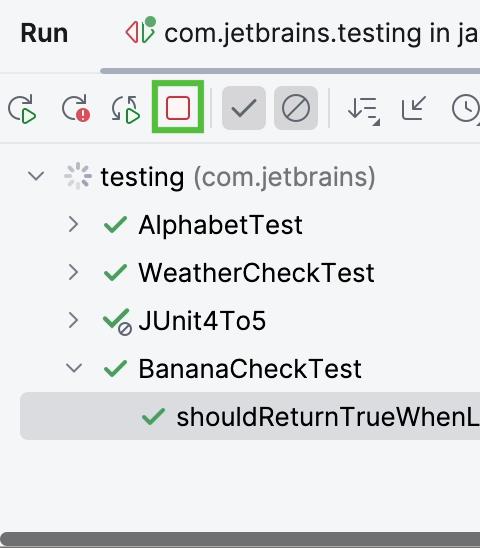Click the Run tool window title

point(44,34)
